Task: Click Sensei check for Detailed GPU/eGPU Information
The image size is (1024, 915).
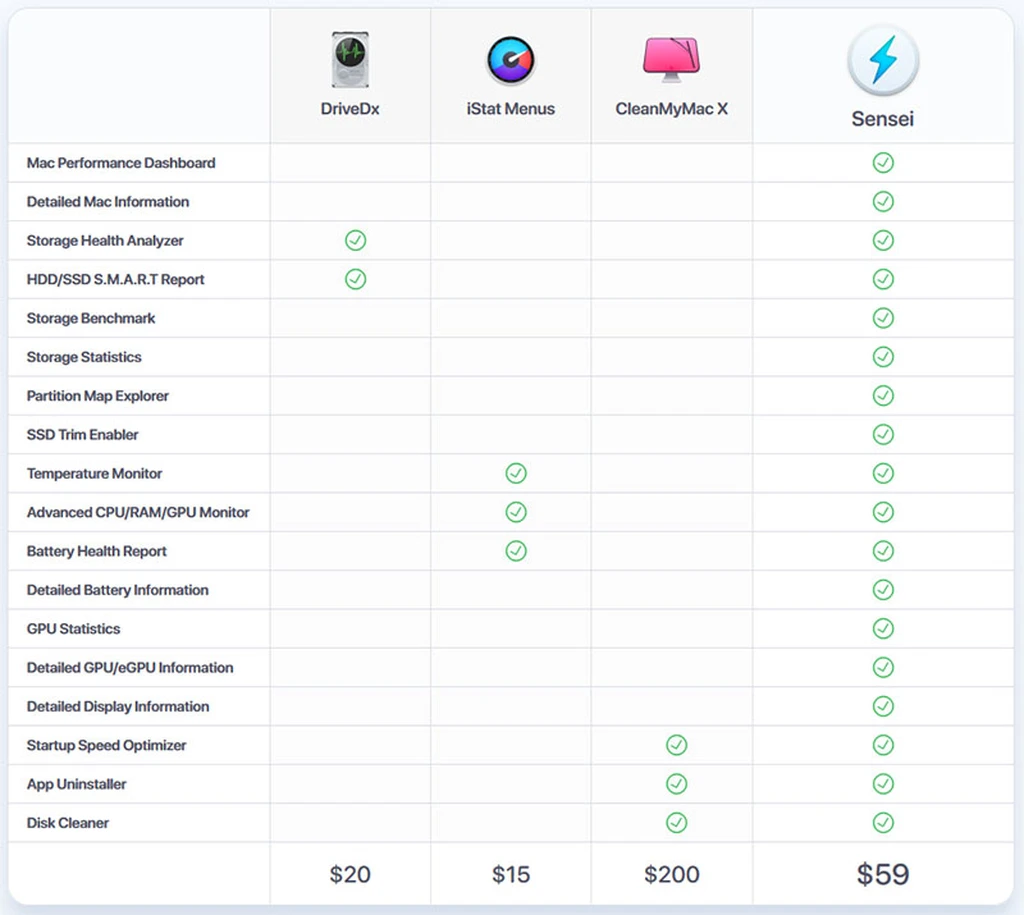Action: coord(883,667)
